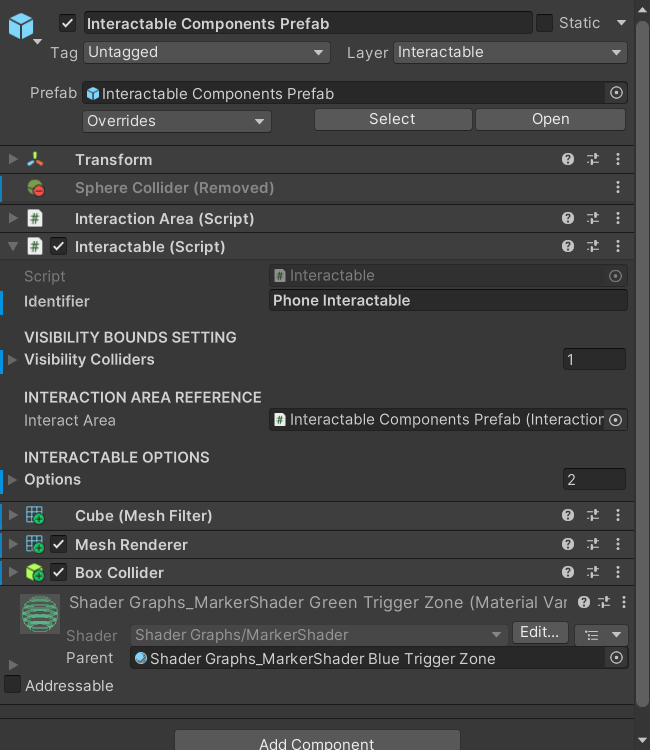Click the blue cube GameObject icon
The height and width of the screenshot is (750, 650).
pyautogui.click(x=21, y=26)
